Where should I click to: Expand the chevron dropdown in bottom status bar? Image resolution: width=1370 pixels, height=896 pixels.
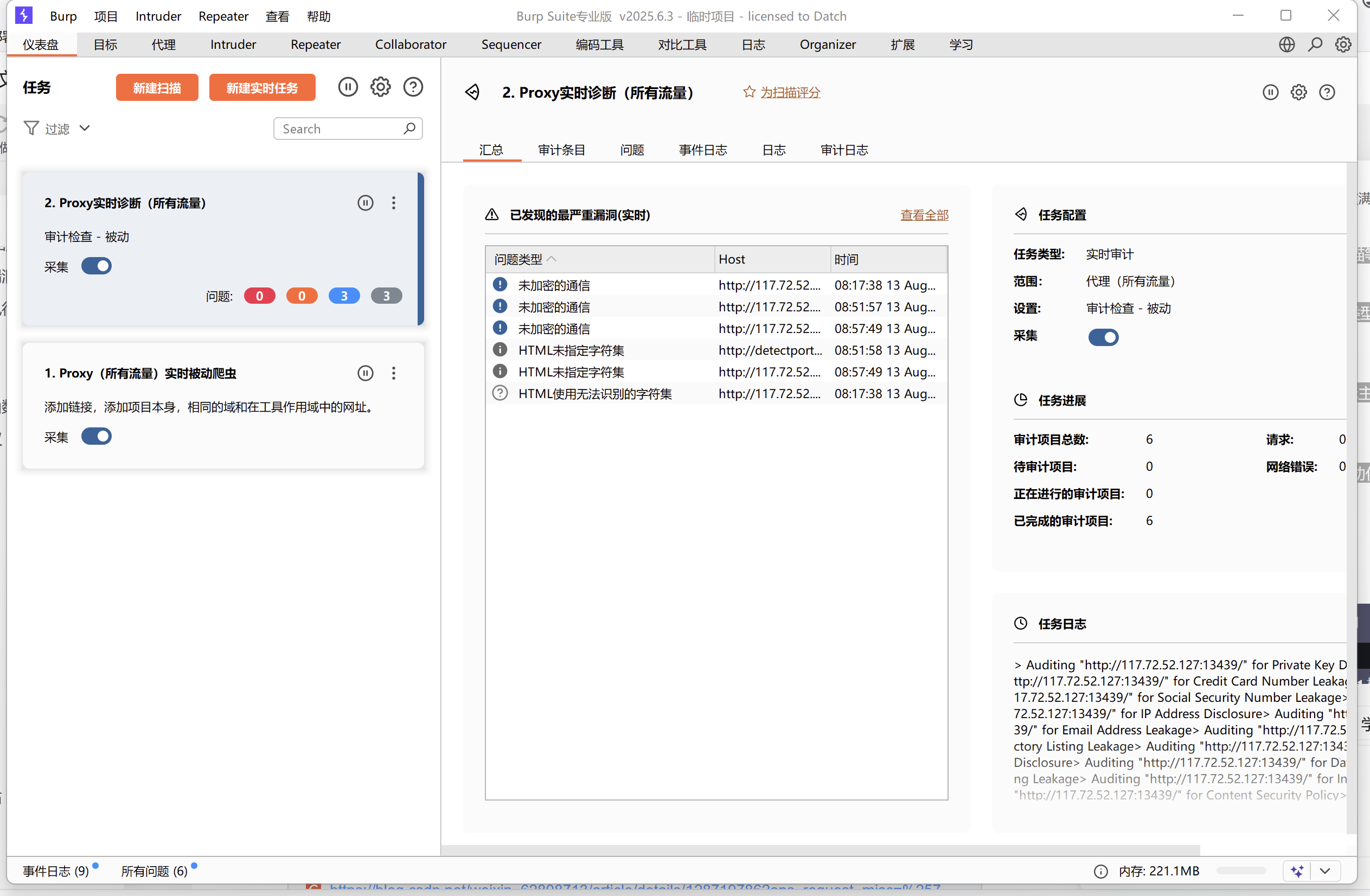point(1325,871)
